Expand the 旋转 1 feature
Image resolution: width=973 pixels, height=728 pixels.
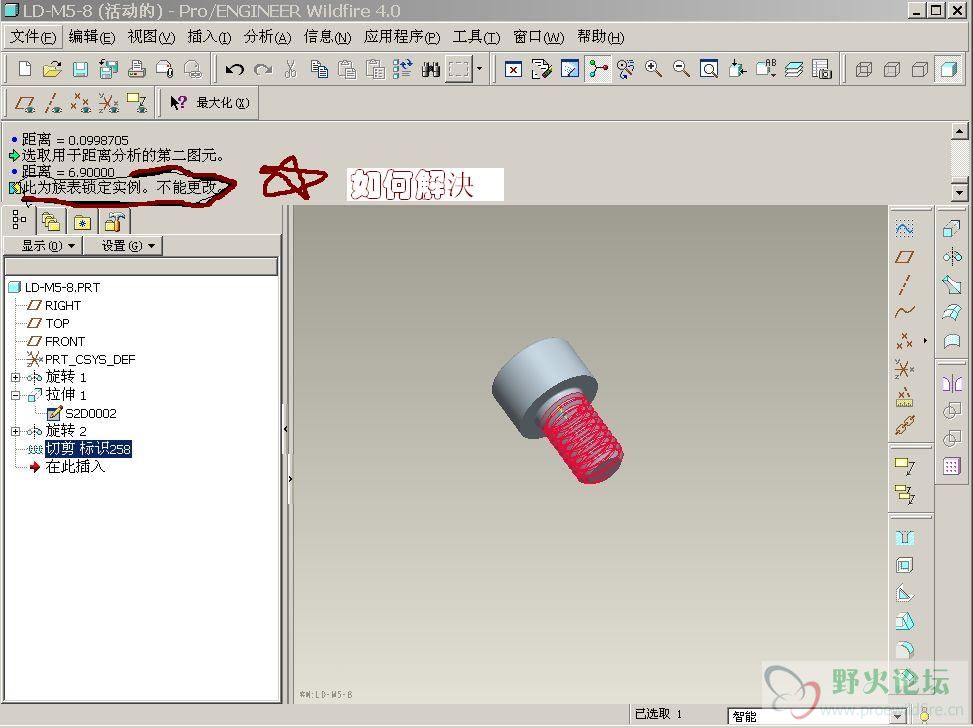coord(16,377)
